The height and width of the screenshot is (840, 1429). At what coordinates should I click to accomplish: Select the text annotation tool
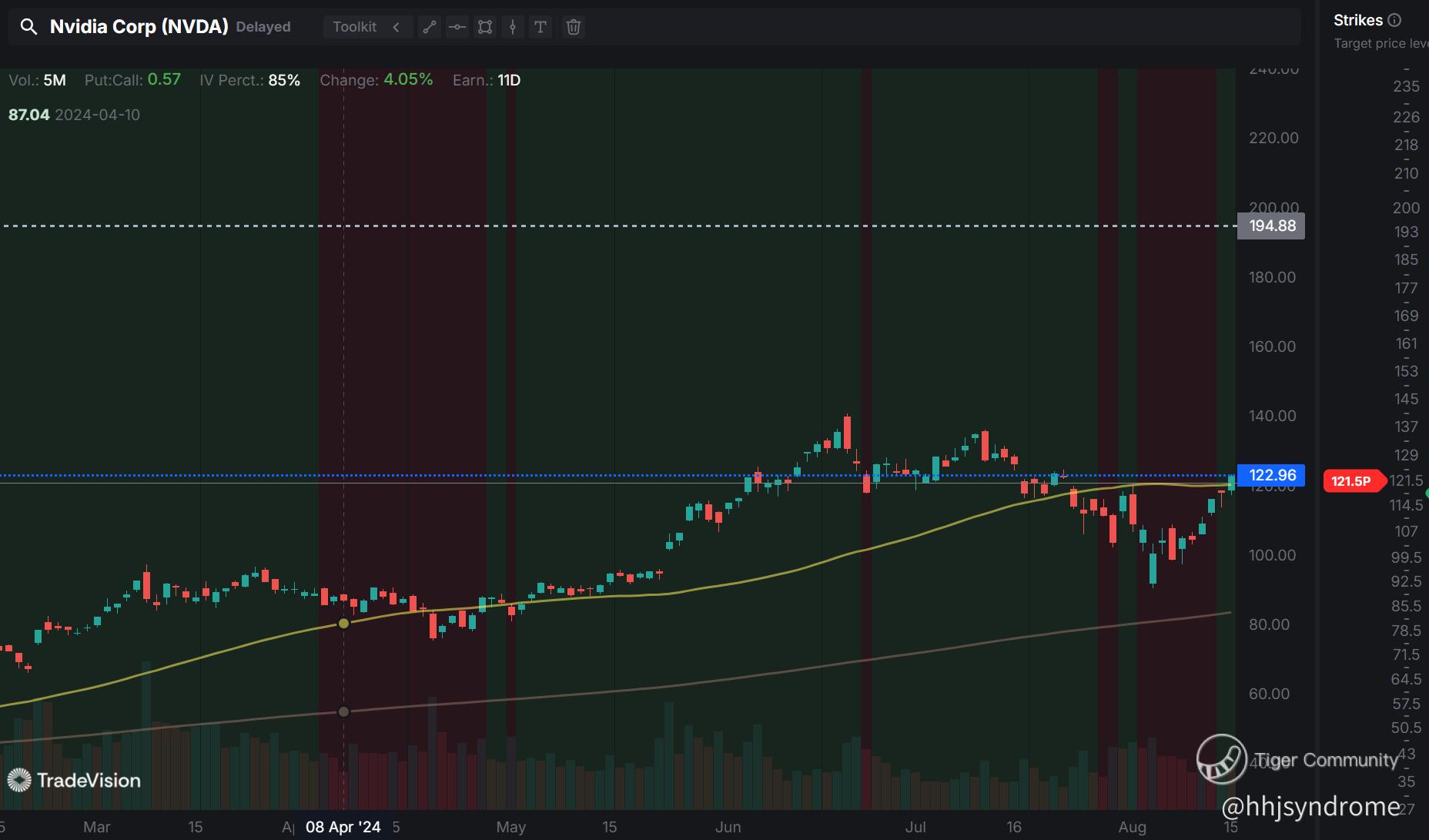(x=540, y=27)
